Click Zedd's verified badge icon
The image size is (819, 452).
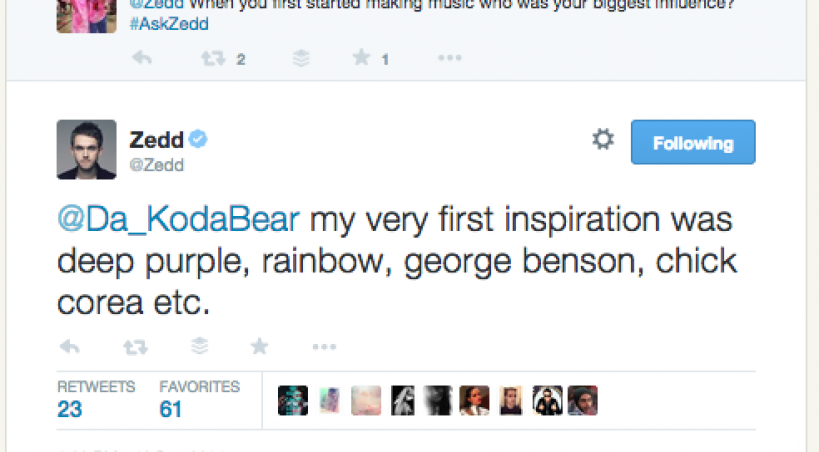pos(199,139)
